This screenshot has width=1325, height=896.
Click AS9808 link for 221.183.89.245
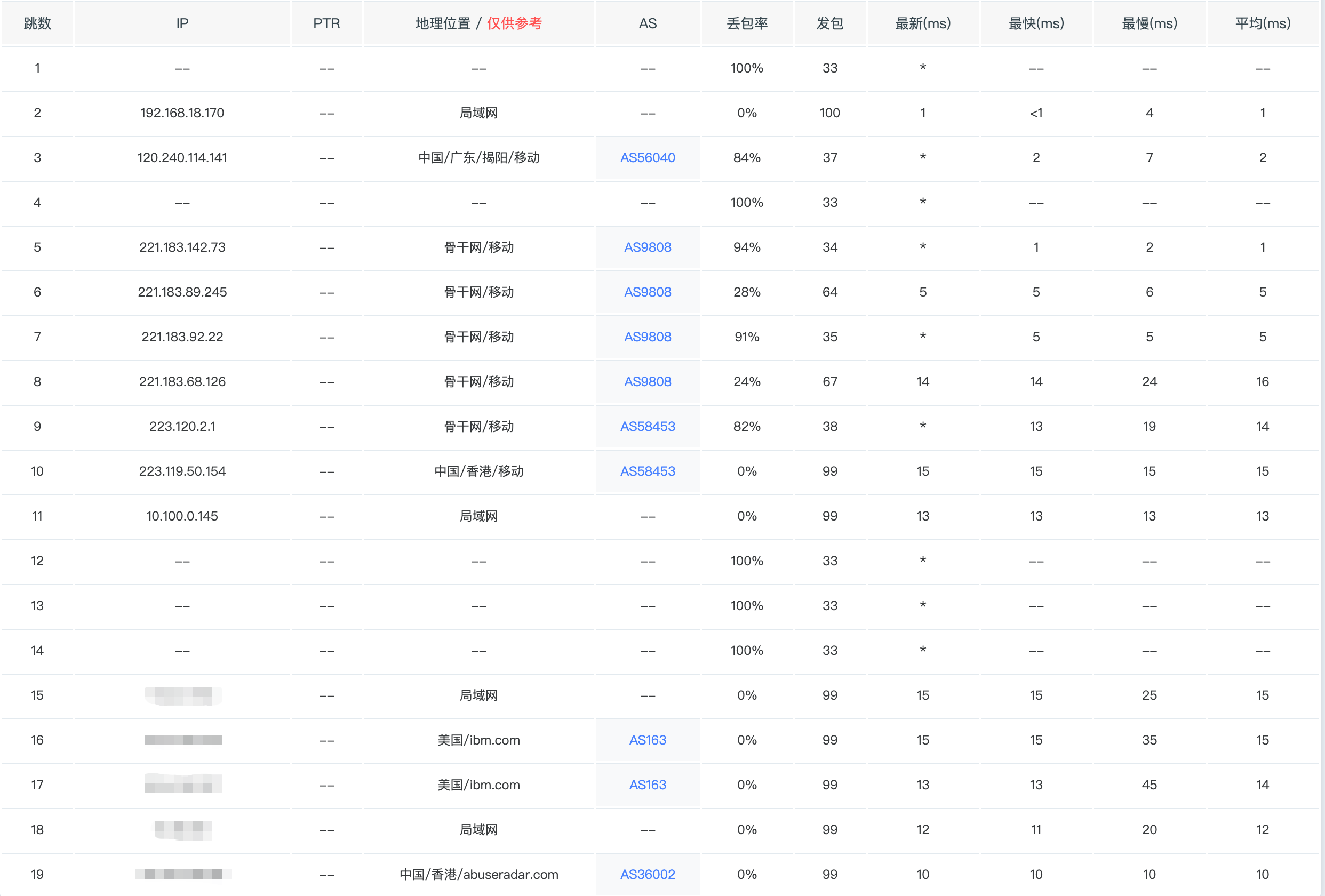pos(647,292)
